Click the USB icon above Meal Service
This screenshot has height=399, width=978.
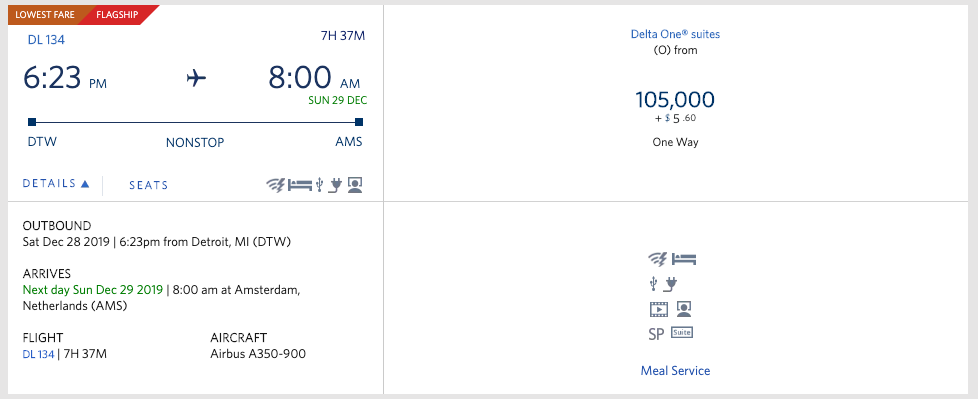653,284
